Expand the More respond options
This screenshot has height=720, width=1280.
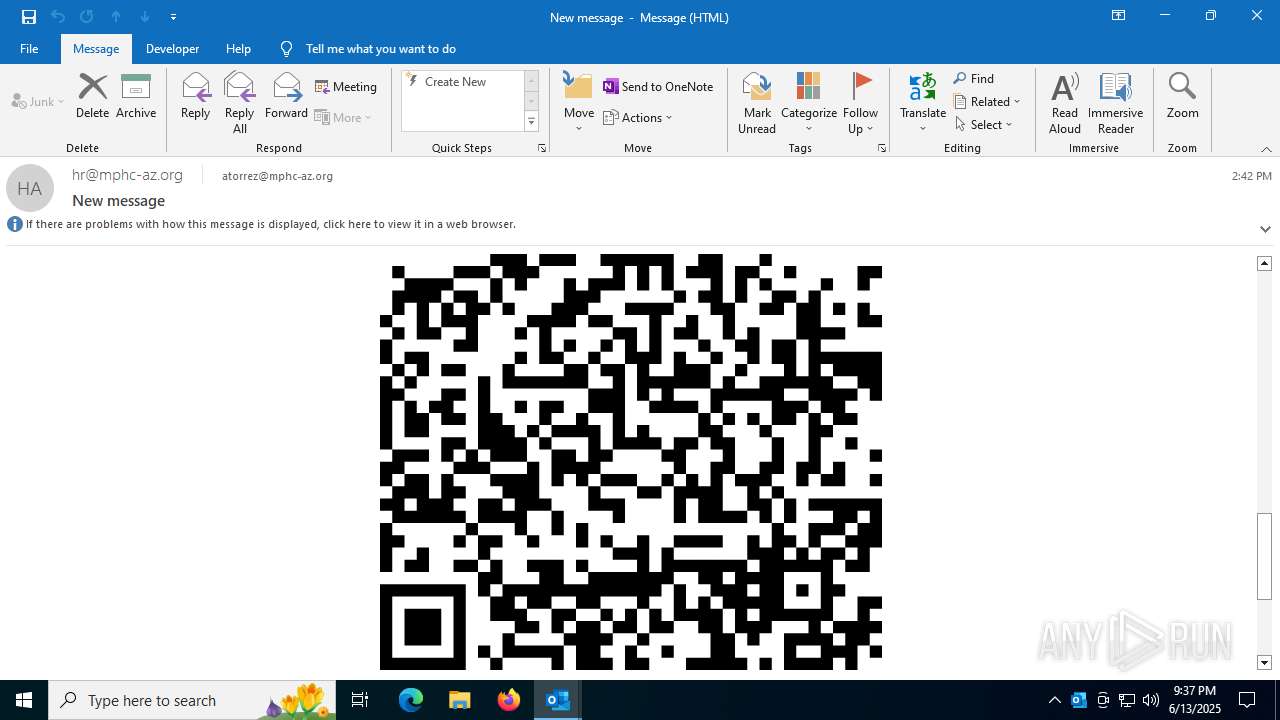click(x=343, y=117)
